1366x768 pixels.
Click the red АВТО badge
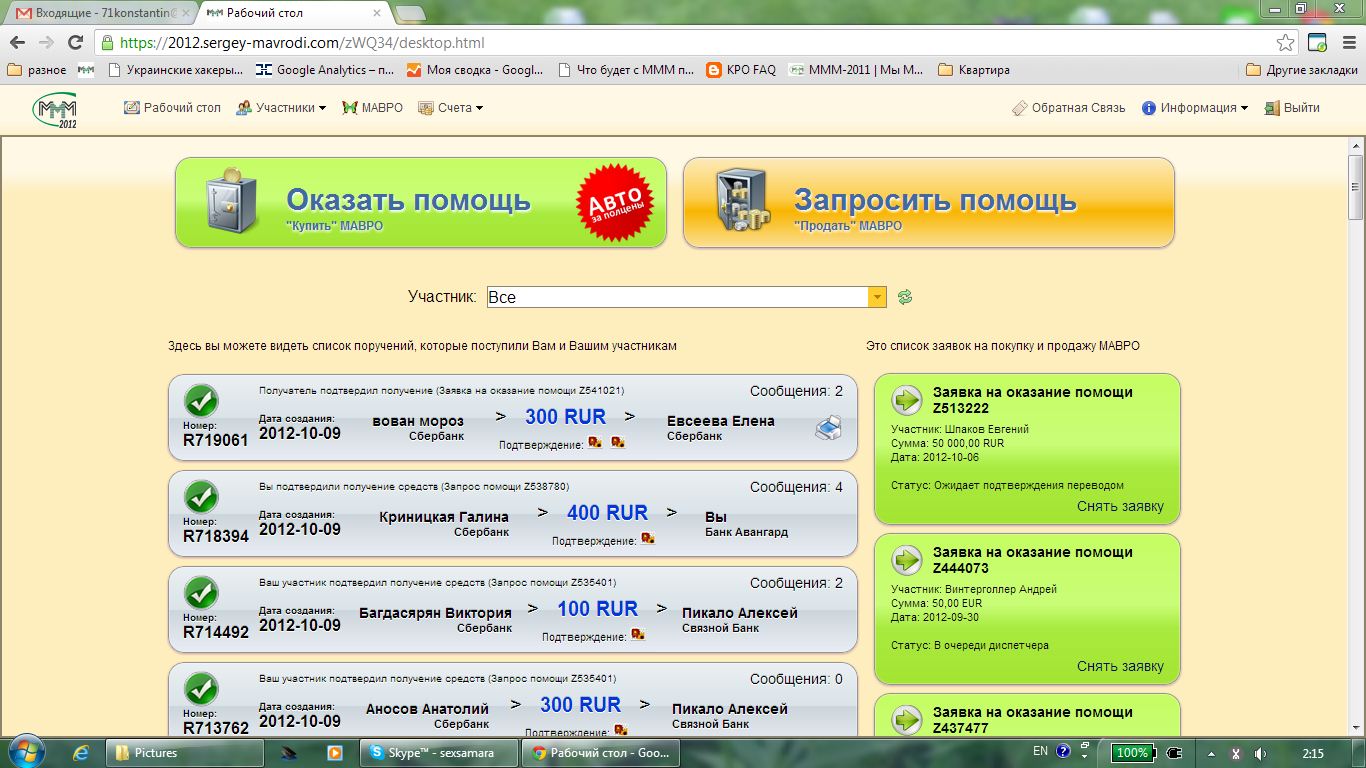[x=615, y=203]
